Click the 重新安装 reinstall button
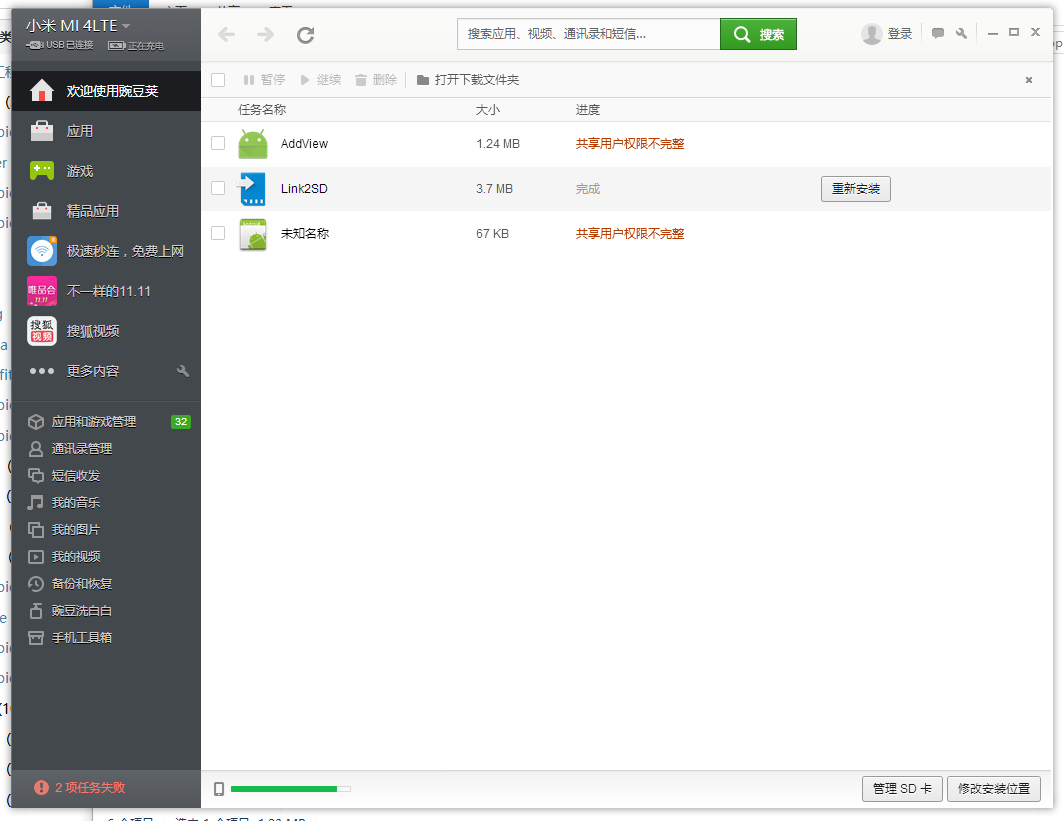1064x821 pixels. pyautogui.click(x=856, y=189)
